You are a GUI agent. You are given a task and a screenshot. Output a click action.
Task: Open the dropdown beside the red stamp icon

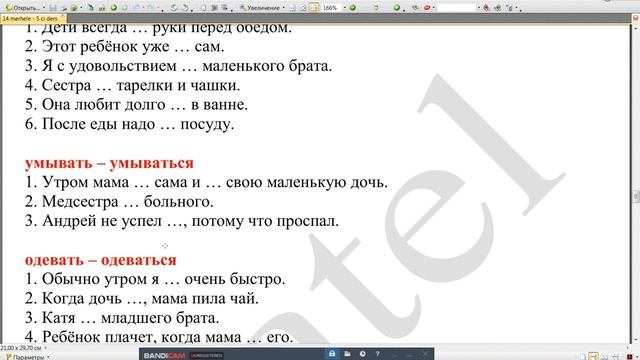pyautogui.click(x=433, y=8)
